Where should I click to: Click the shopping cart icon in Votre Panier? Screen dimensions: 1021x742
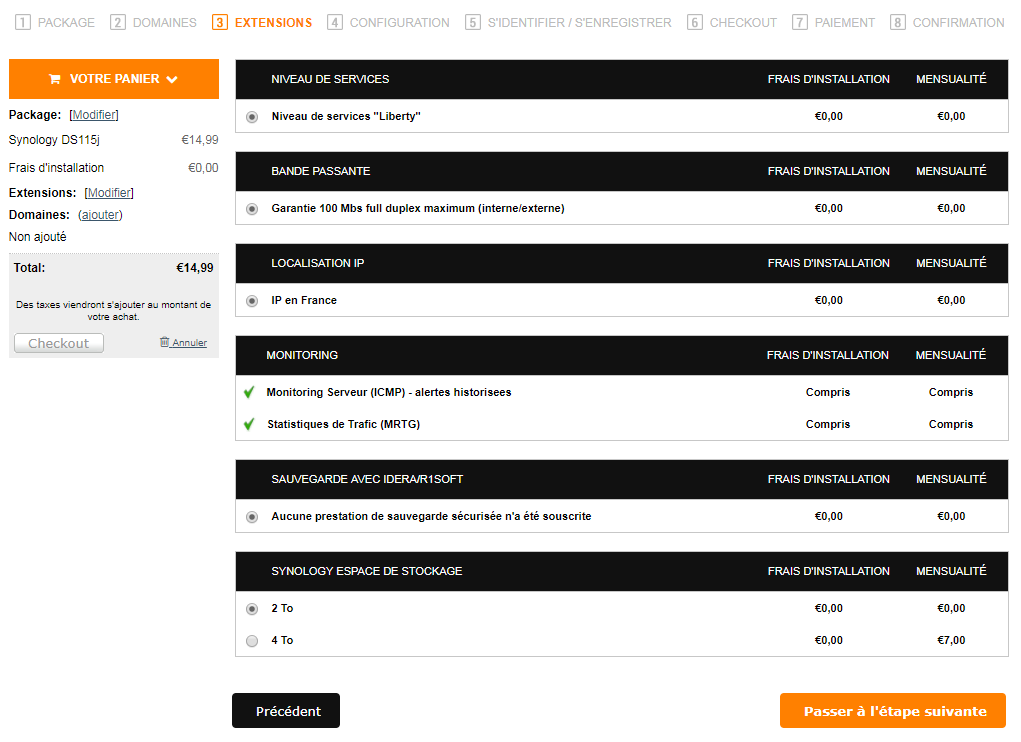tap(54, 79)
